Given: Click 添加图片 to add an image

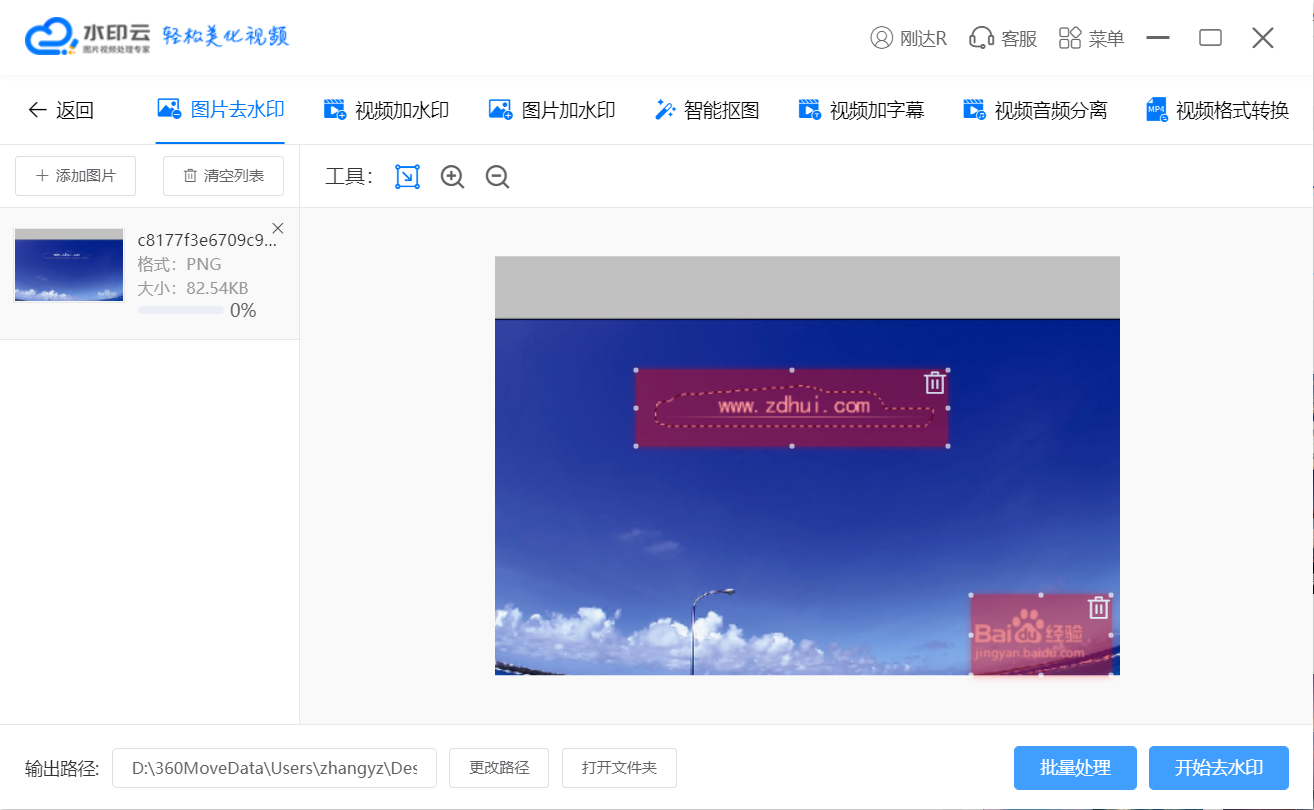Looking at the screenshot, I should point(75,176).
